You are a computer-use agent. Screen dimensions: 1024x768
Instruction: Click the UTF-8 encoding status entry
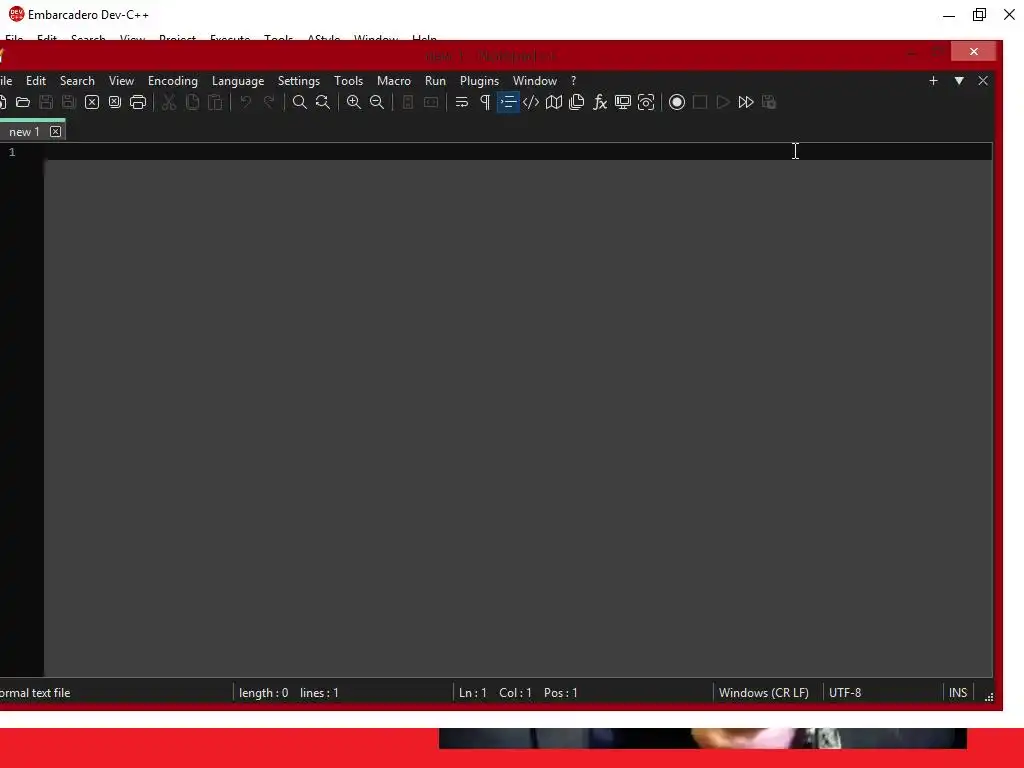(845, 693)
